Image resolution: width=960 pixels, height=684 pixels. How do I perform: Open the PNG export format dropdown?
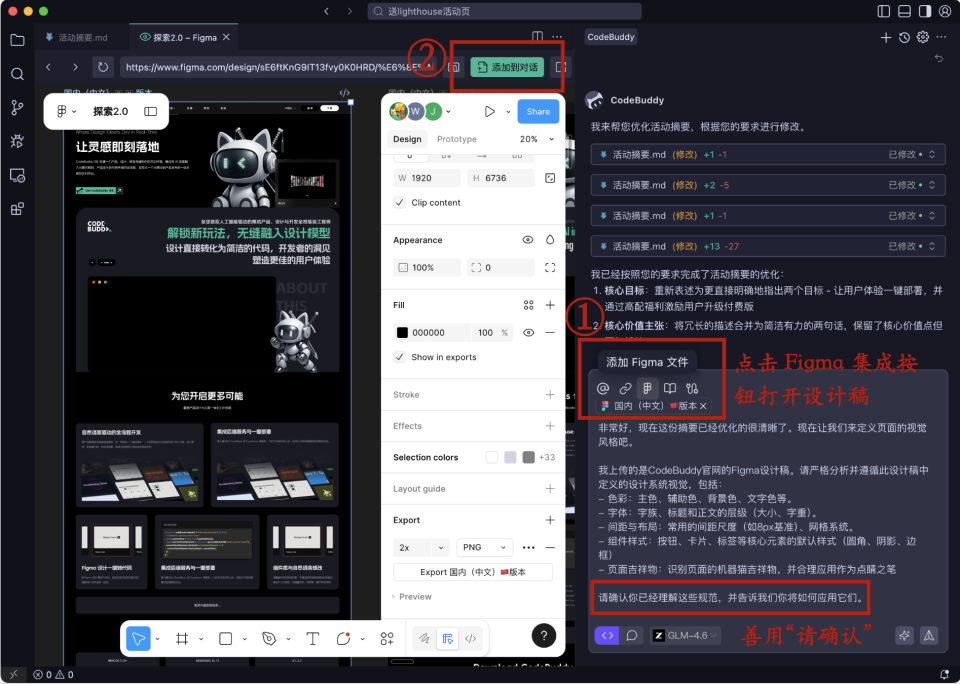click(x=484, y=547)
